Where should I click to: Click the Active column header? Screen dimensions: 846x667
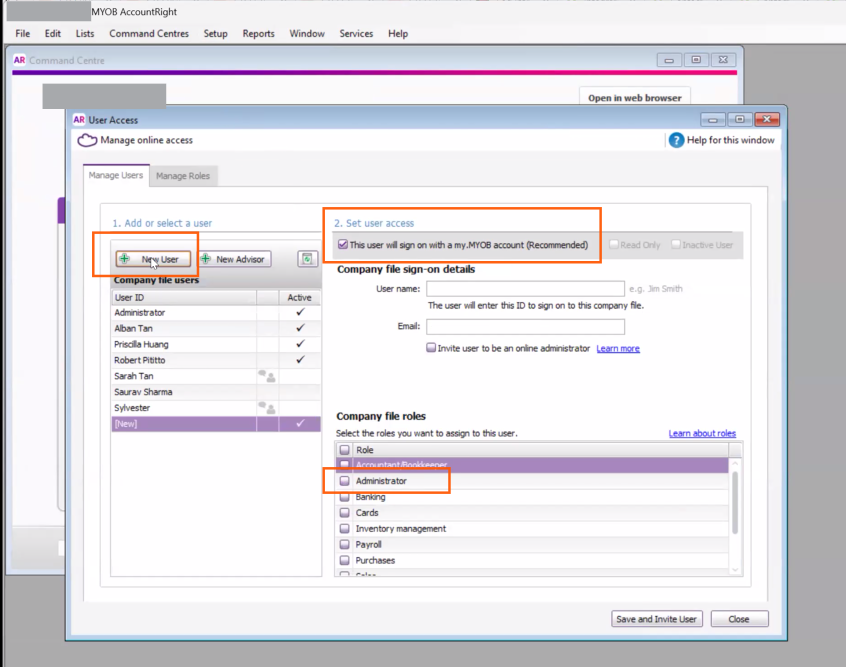pyautogui.click(x=299, y=297)
